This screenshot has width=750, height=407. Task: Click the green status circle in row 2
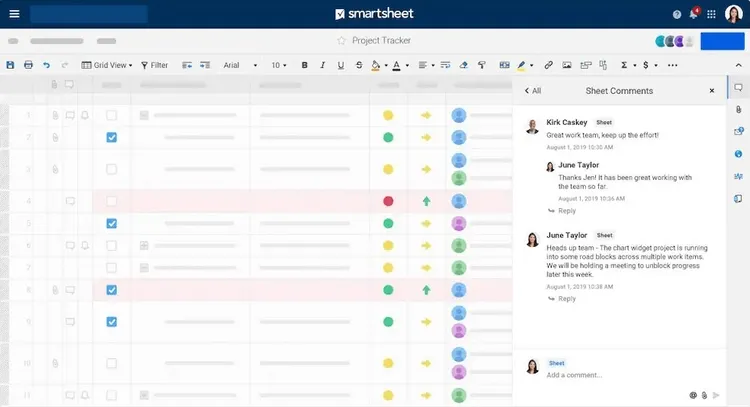pyautogui.click(x=388, y=137)
